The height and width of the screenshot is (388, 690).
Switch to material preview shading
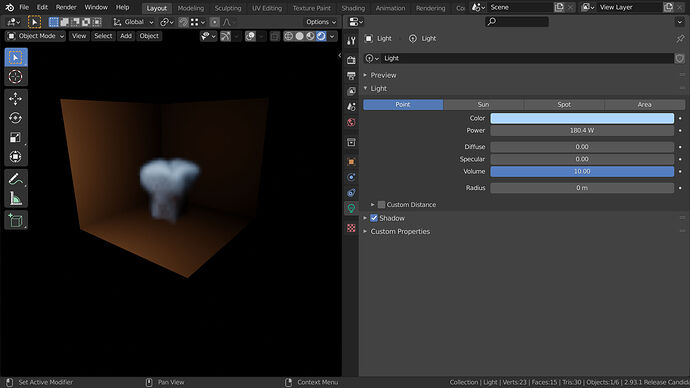[x=310, y=36]
